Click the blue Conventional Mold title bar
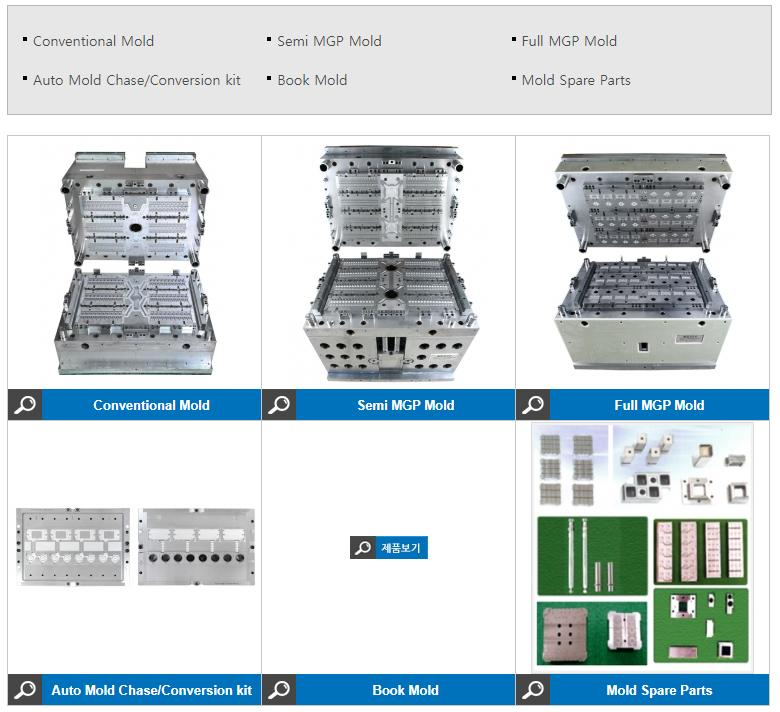This screenshot has height=712, width=780. [151, 405]
